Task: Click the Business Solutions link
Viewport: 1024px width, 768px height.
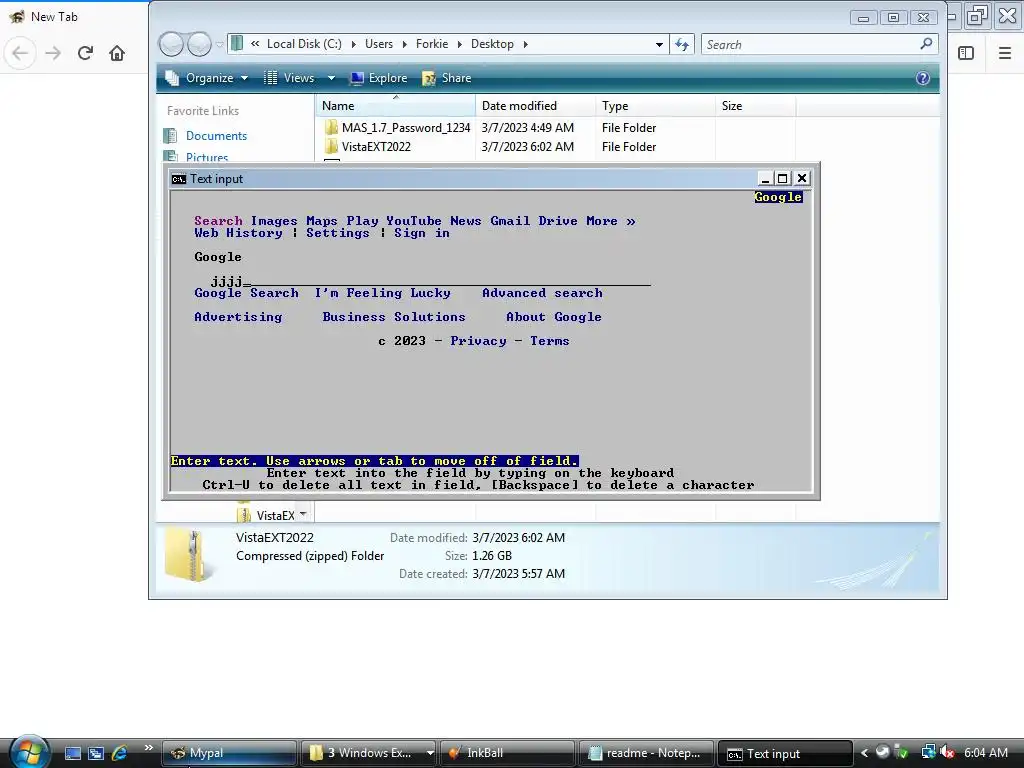Action: [394, 317]
